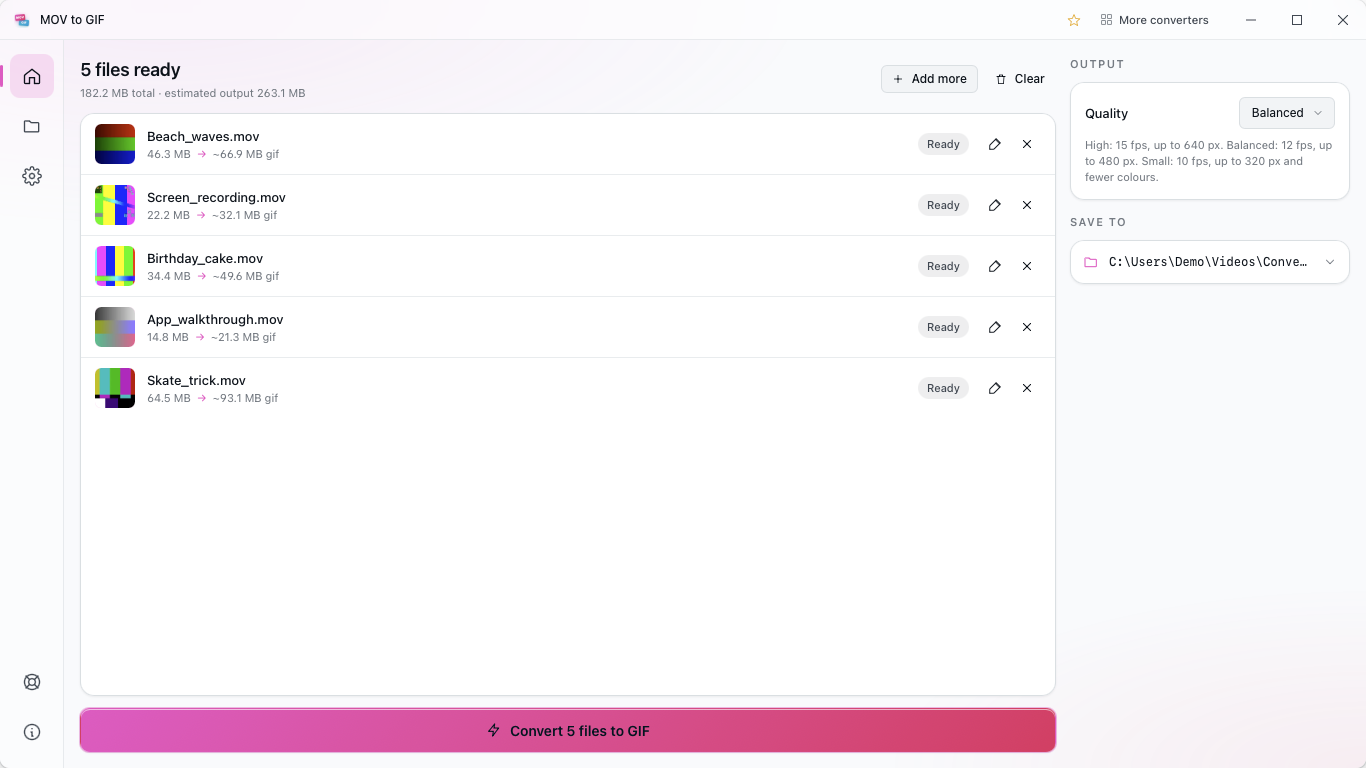Open the settings gear in the sidebar
Screen dimensions: 1366x768
click(32, 176)
